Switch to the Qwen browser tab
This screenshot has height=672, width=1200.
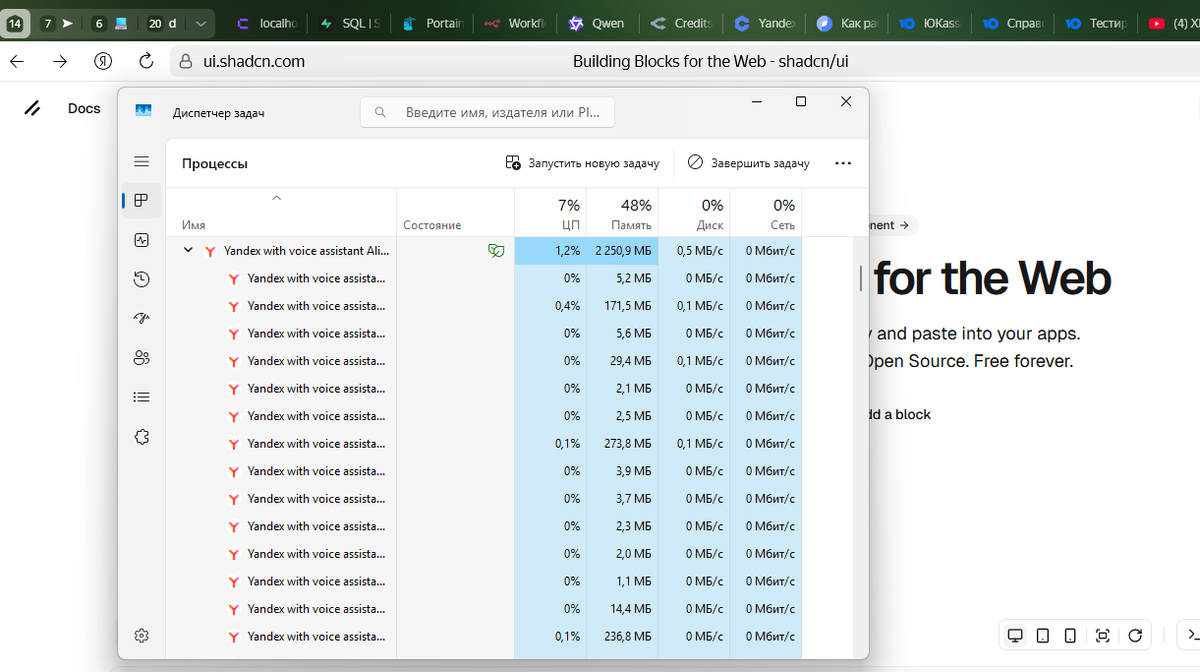pyautogui.click(x=598, y=23)
